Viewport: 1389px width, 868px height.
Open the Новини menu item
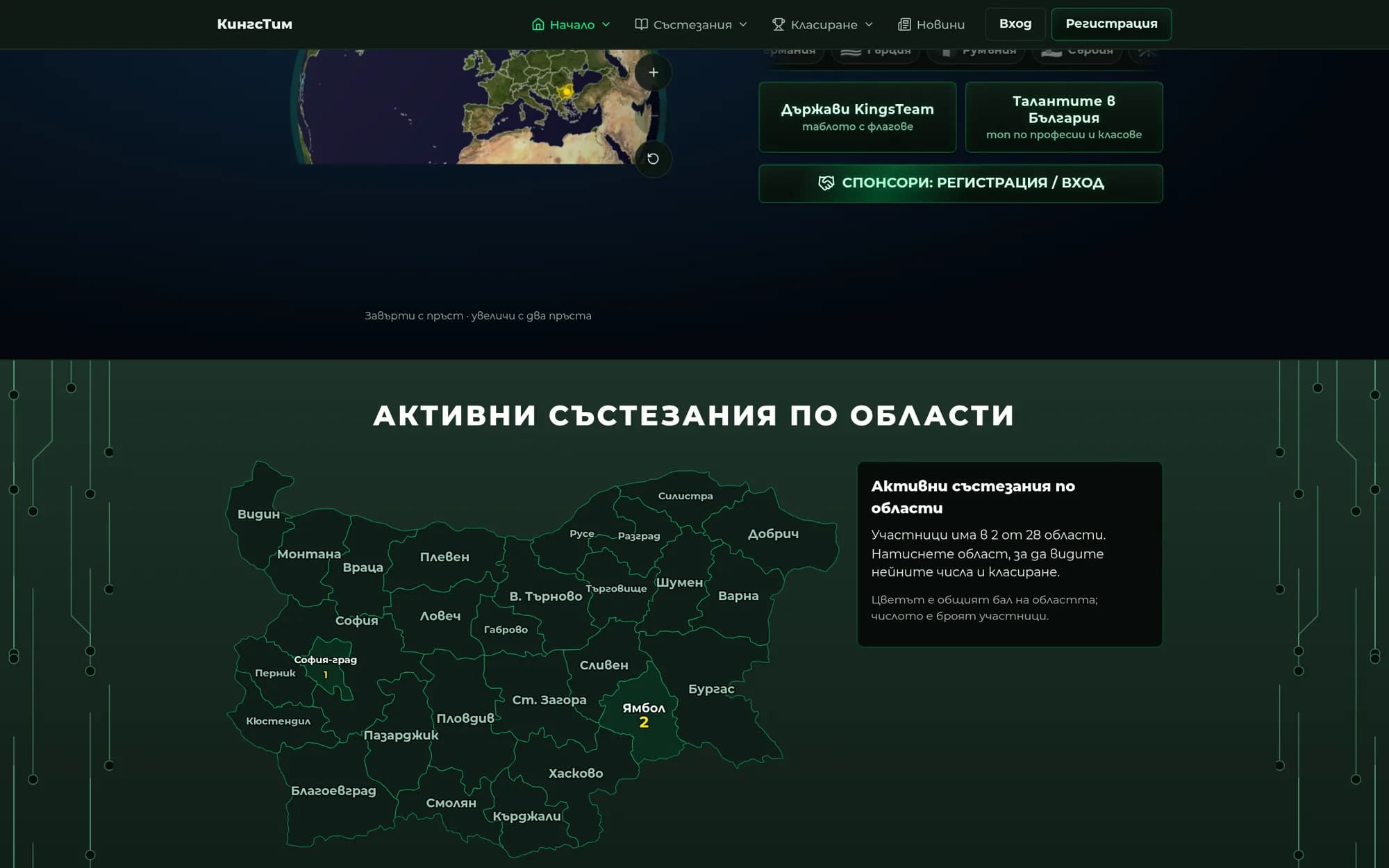point(931,24)
